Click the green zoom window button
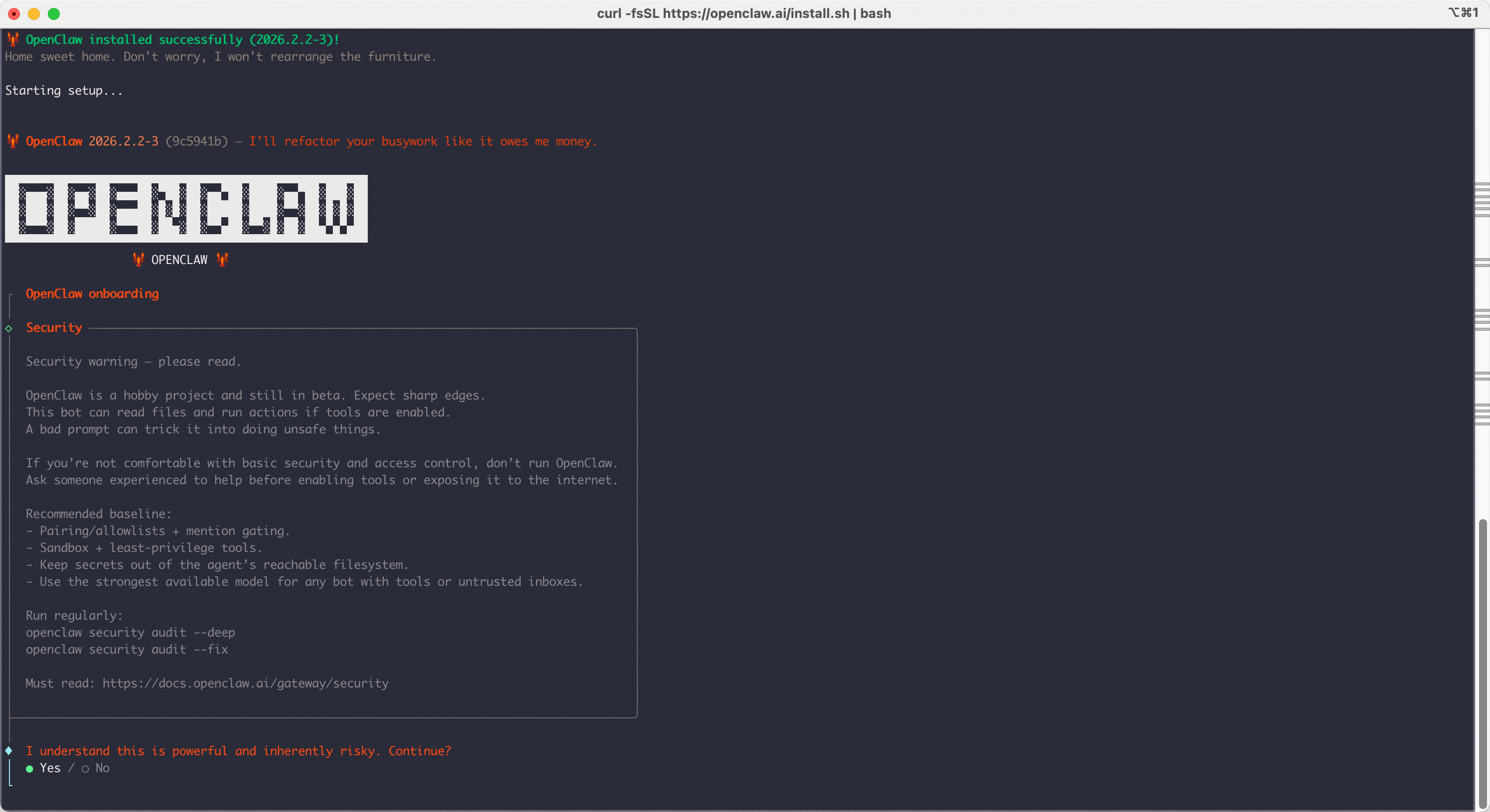The width and height of the screenshot is (1490, 812). point(54,14)
